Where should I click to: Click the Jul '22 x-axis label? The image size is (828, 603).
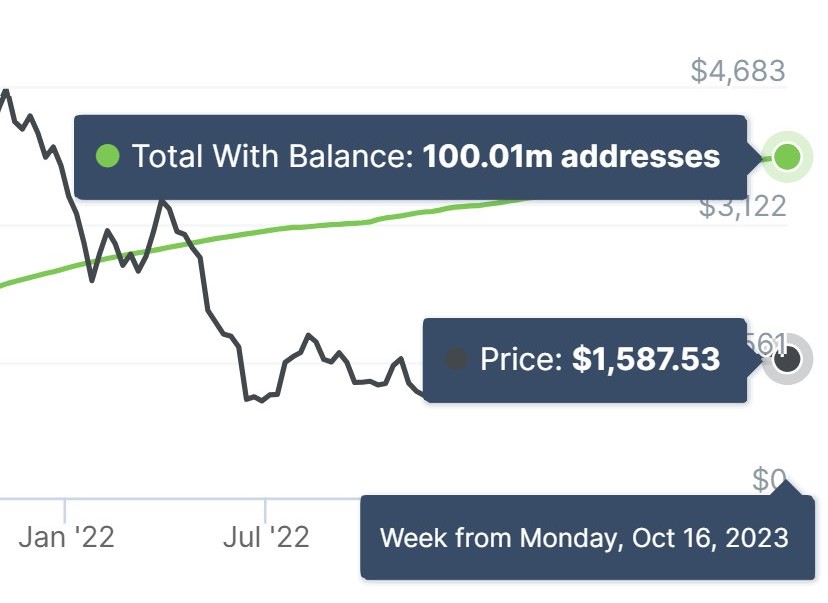pos(266,538)
